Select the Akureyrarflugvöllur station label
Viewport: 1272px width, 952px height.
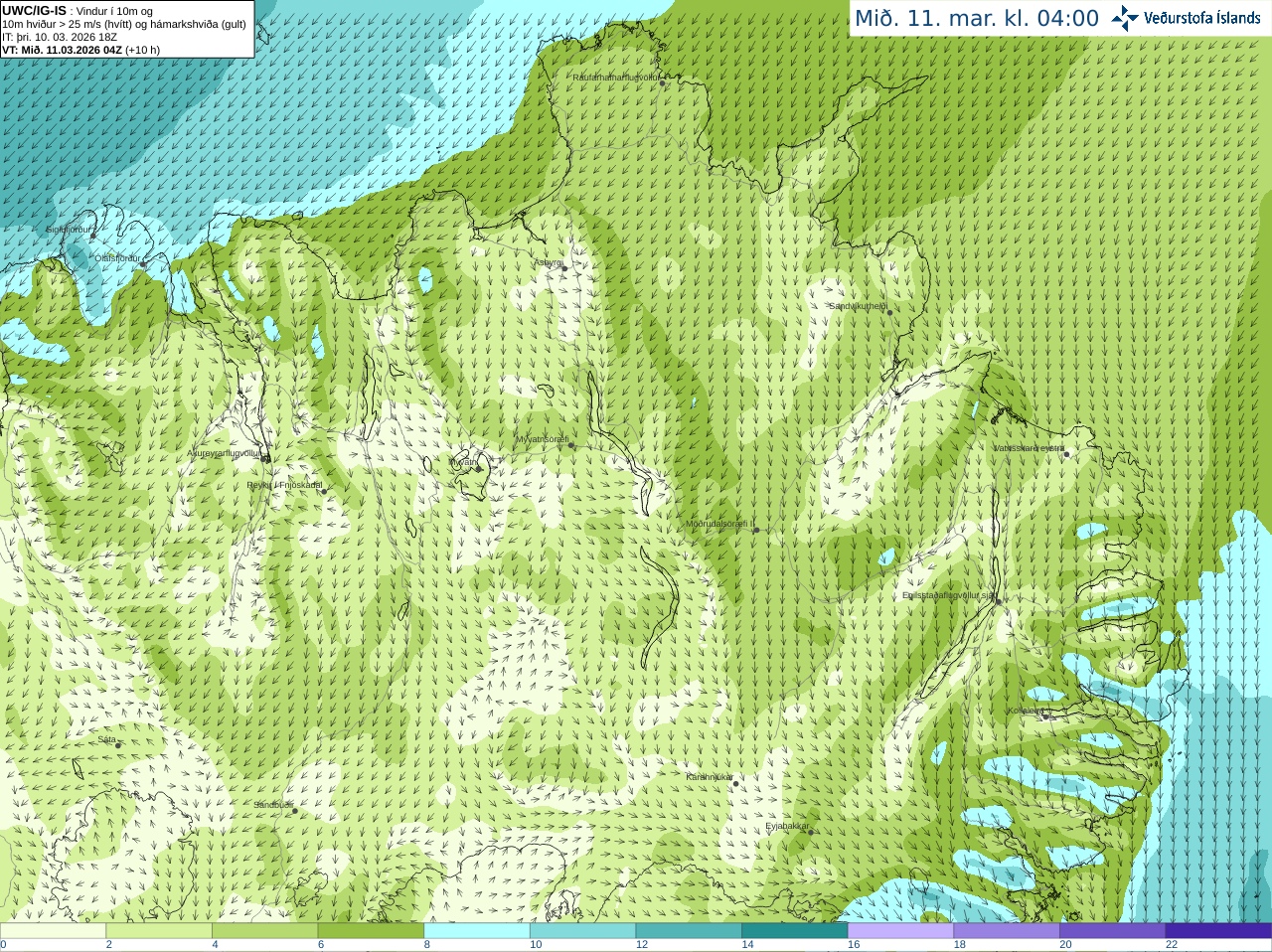[225, 452]
